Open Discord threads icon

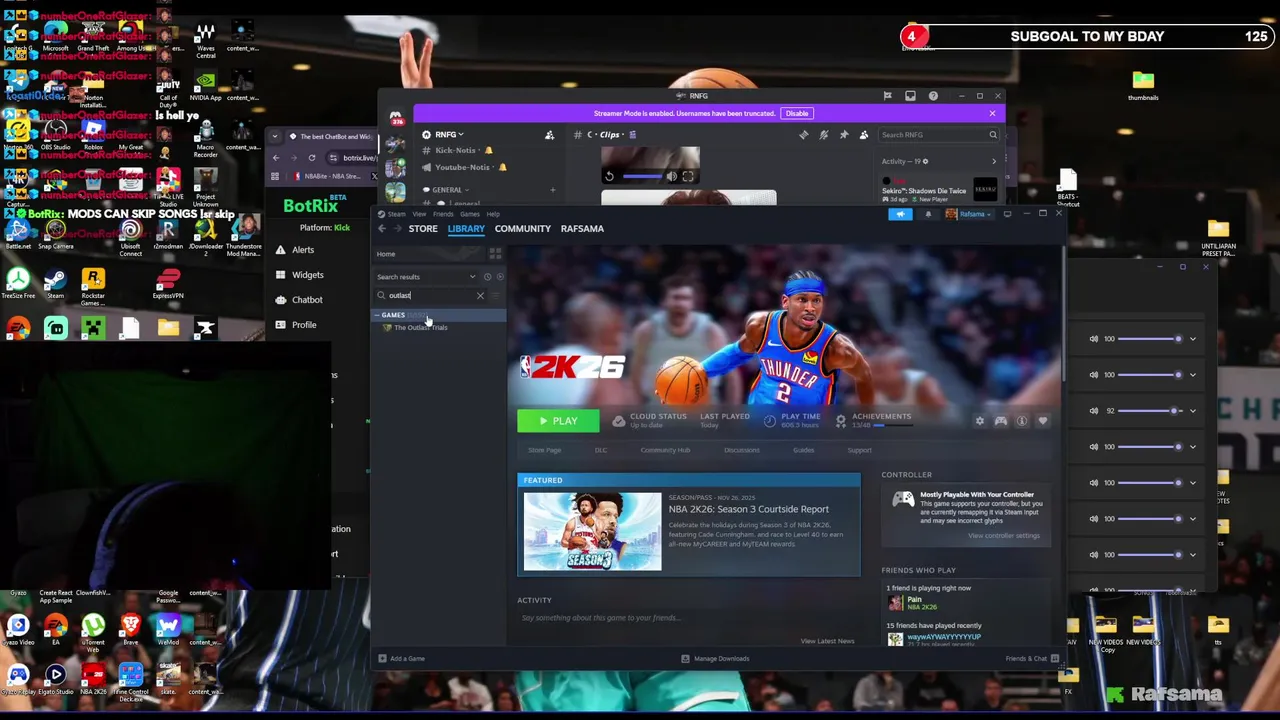click(x=804, y=135)
